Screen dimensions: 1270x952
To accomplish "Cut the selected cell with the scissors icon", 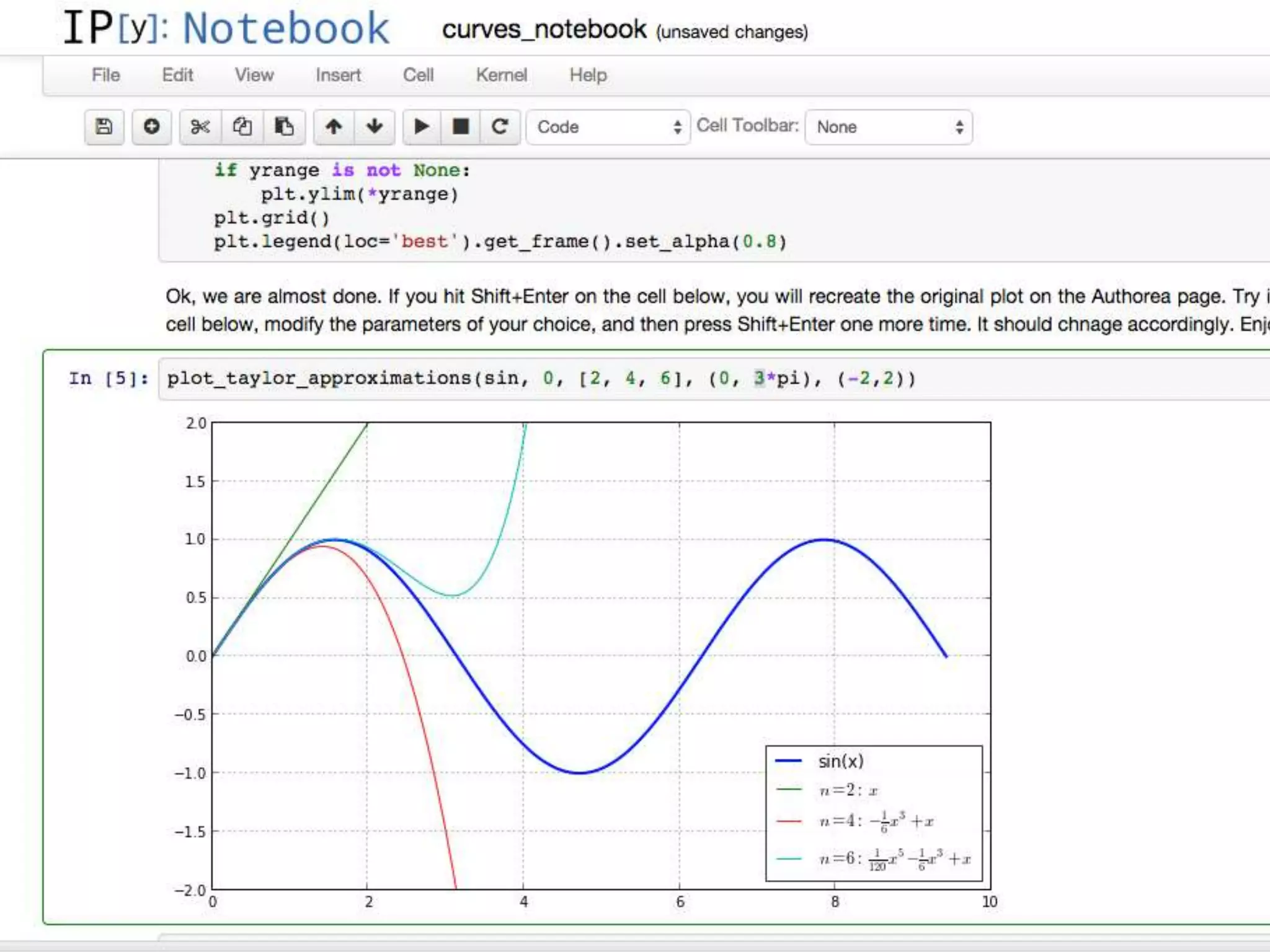I will [x=200, y=127].
